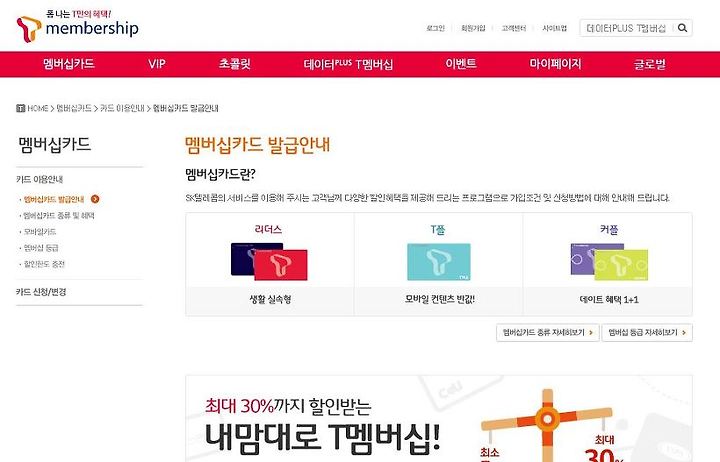Click the 생활 실속형 caption

(270, 299)
